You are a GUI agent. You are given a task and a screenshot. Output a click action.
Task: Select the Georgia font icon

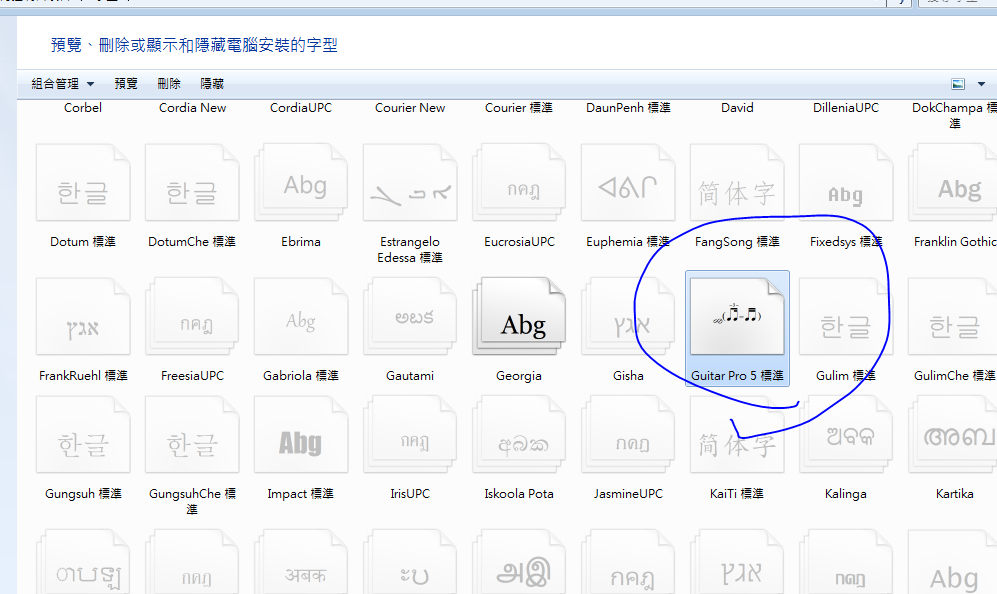point(519,316)
